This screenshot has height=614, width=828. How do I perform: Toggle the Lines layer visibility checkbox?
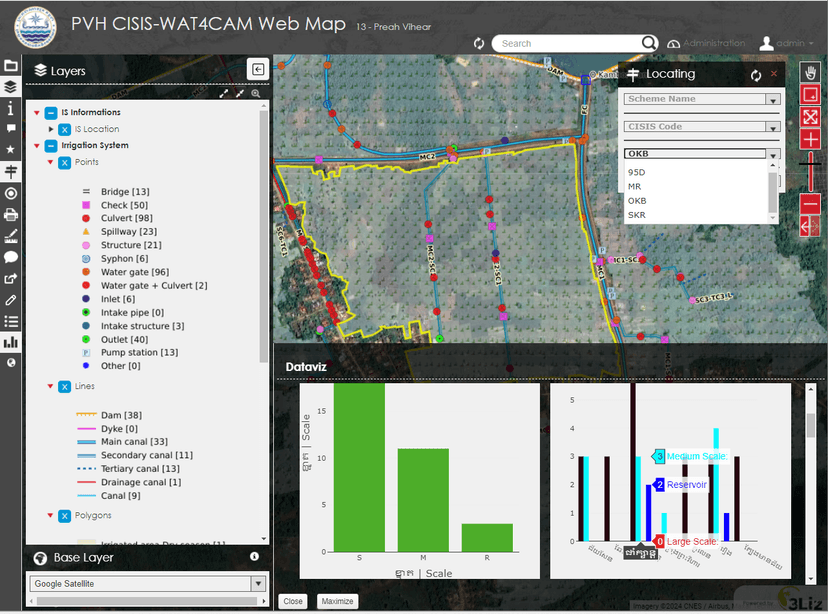(65, 386)
